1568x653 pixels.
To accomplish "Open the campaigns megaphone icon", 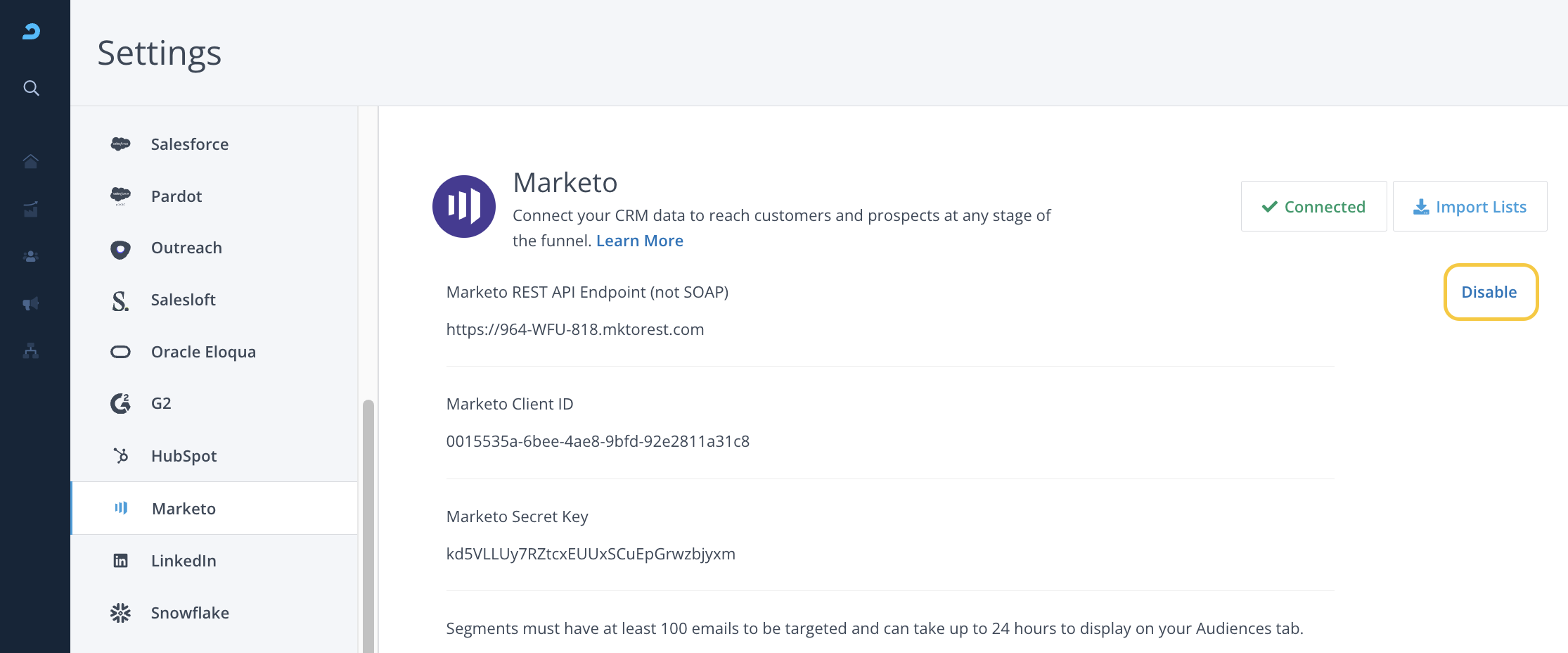I will click(31, 303).
